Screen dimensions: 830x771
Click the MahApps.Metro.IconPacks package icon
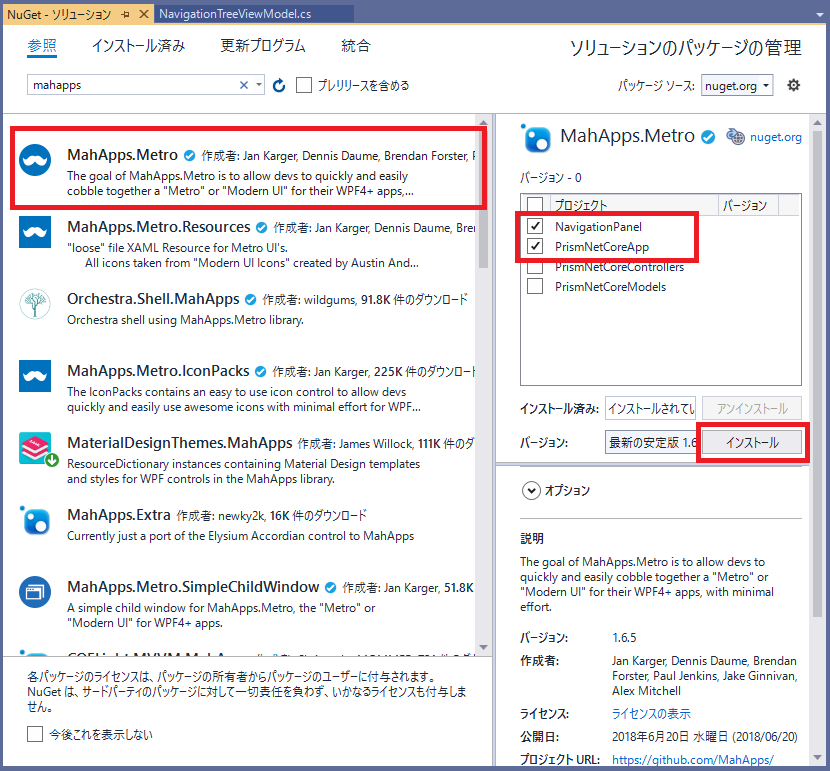pyautogui.click(x=35, y=376)
